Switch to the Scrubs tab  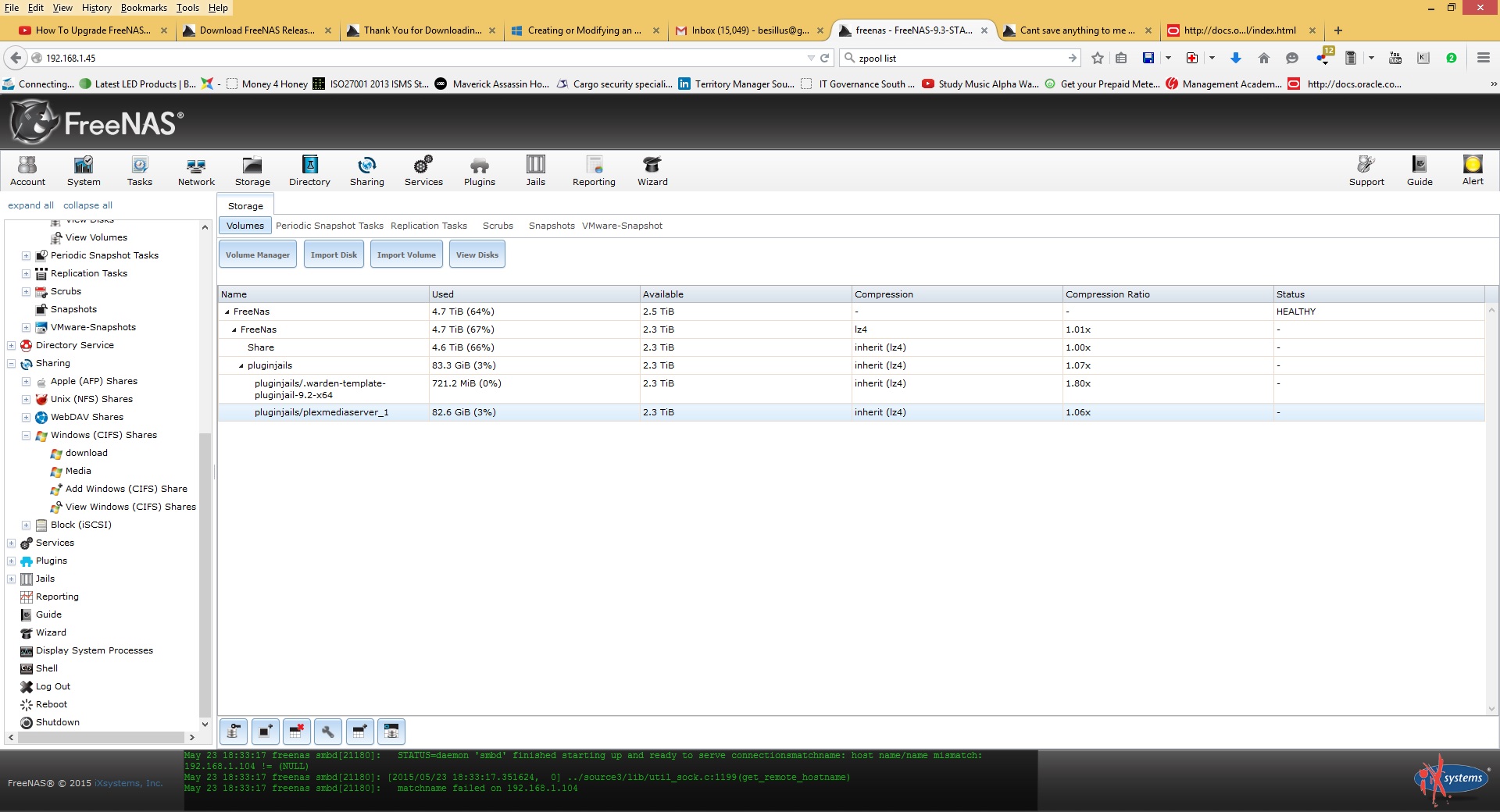click(498, 226)
